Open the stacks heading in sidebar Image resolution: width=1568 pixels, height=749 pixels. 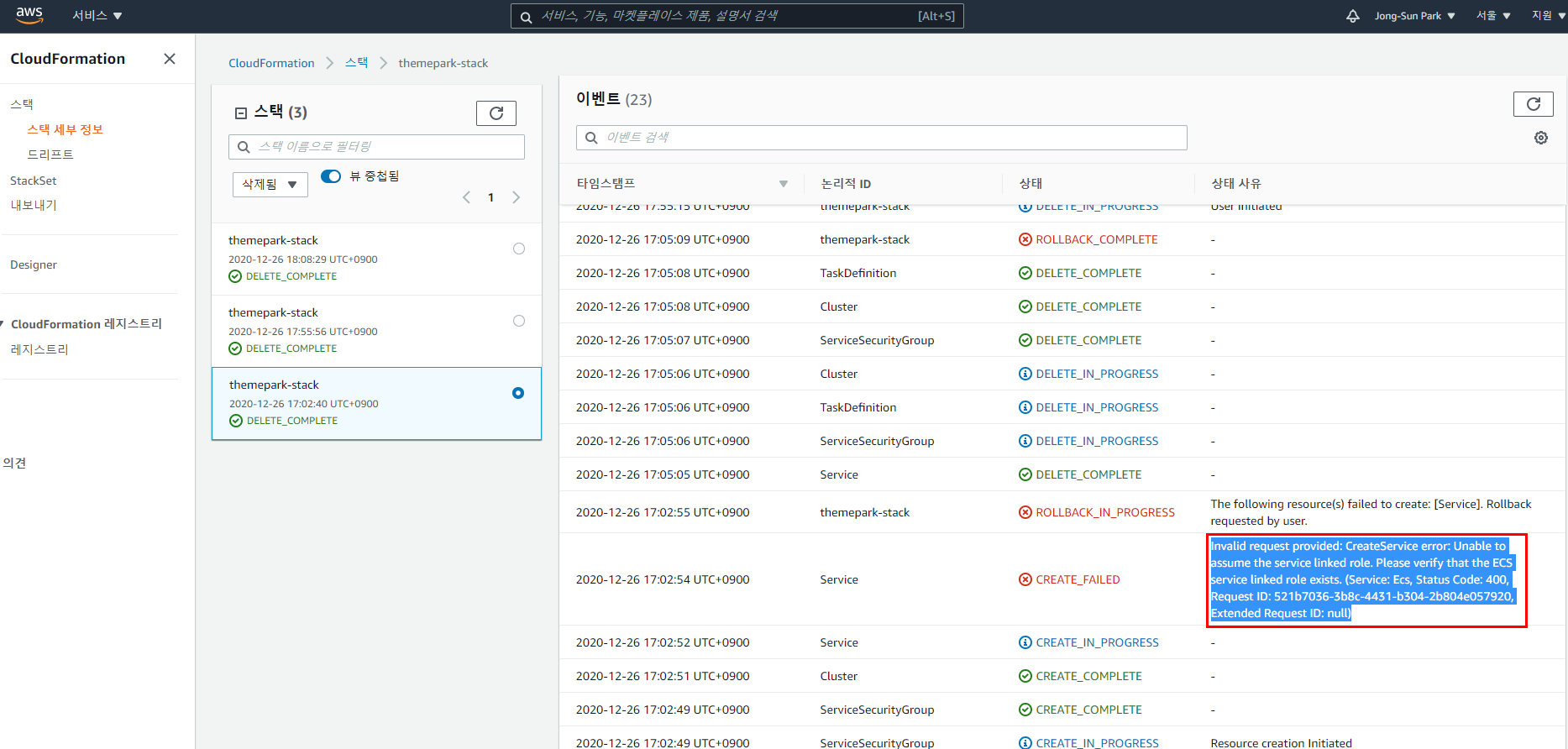pos(22,104)
